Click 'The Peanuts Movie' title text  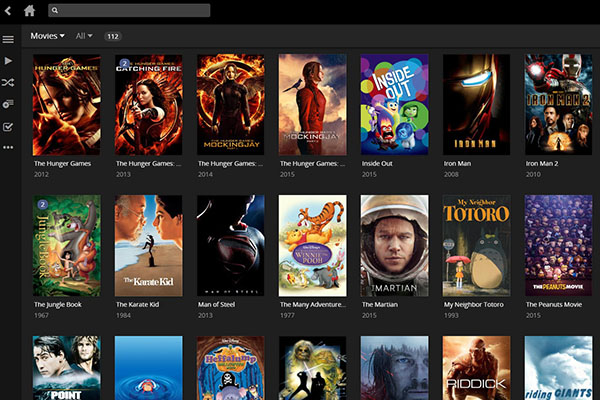click(x=554, y=305)
